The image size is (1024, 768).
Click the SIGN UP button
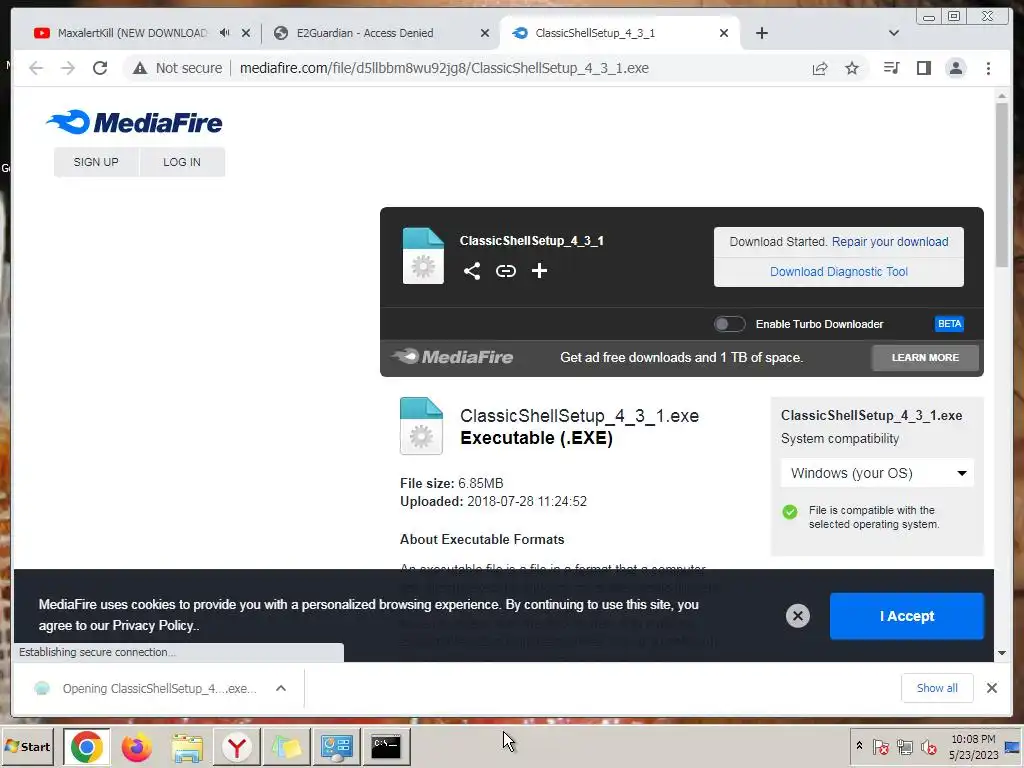click(x=96, y=162)
